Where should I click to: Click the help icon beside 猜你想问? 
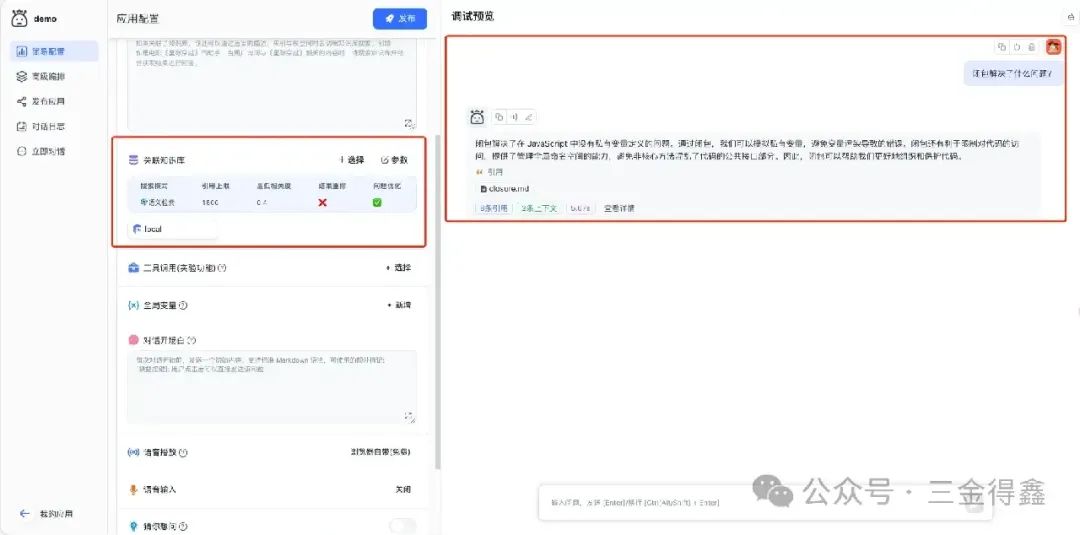coord(183,527)
